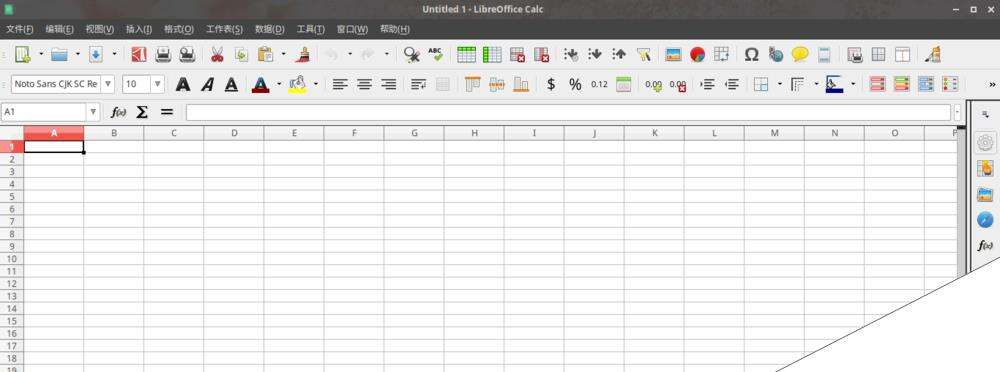The image size is (1000, 372).
Task: Show more toolbar items with the double chevron
Action: (x=992, y=84)
